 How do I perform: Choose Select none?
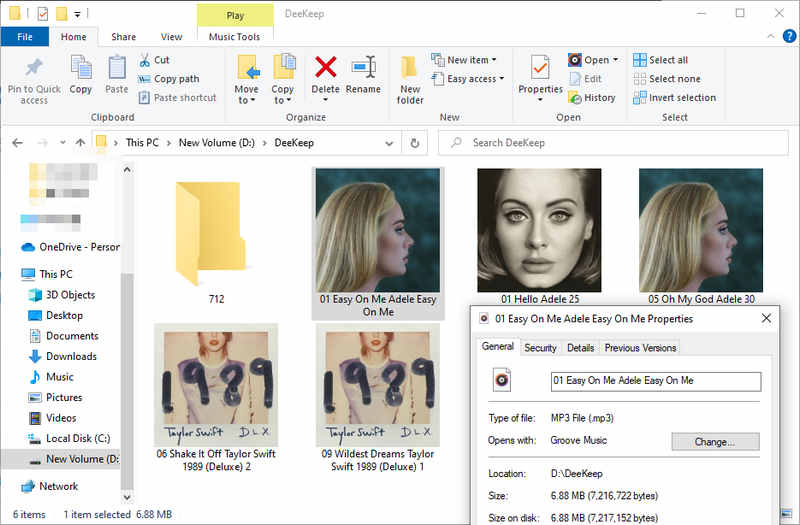click(x=667, y=79)
